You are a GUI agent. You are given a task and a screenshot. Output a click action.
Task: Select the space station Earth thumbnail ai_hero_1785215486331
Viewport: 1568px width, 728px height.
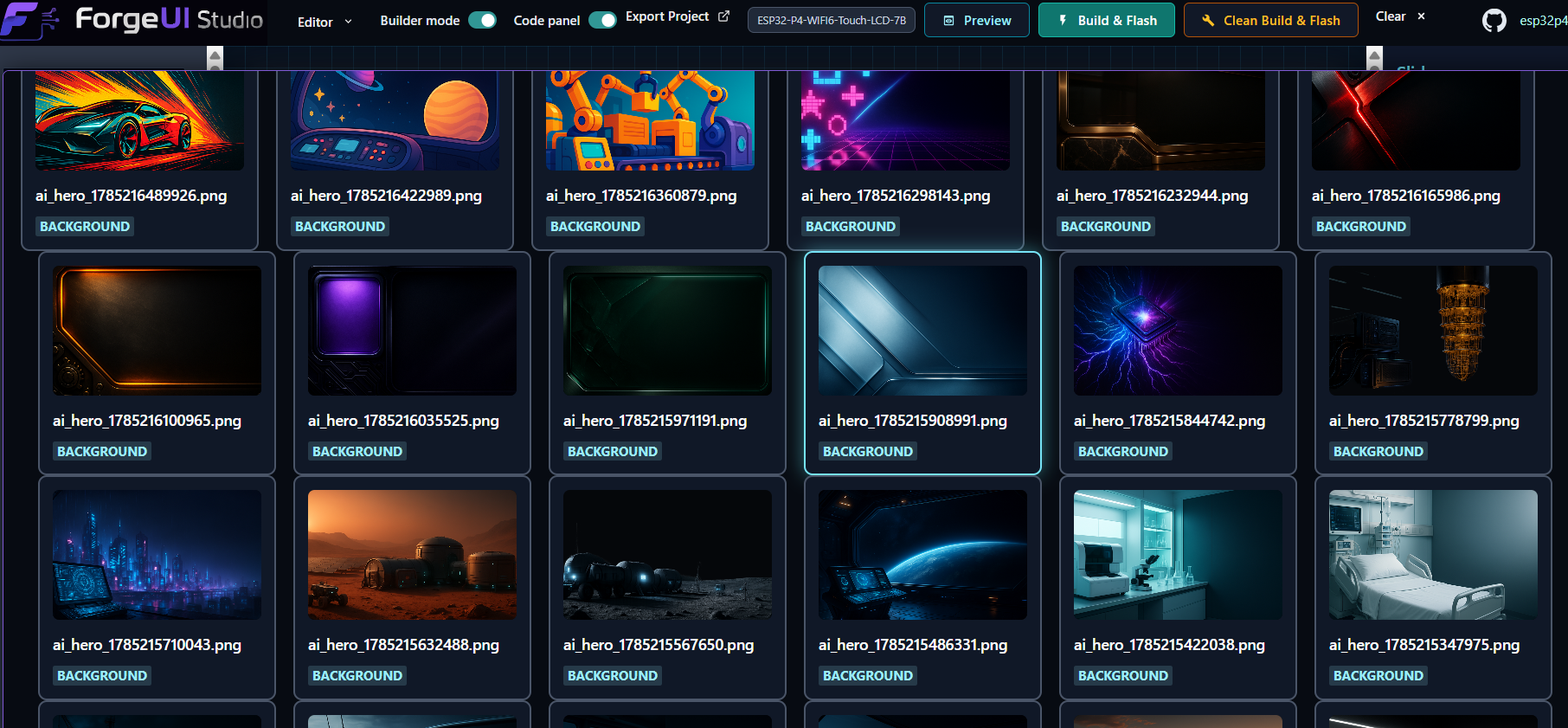pos(922,555)
